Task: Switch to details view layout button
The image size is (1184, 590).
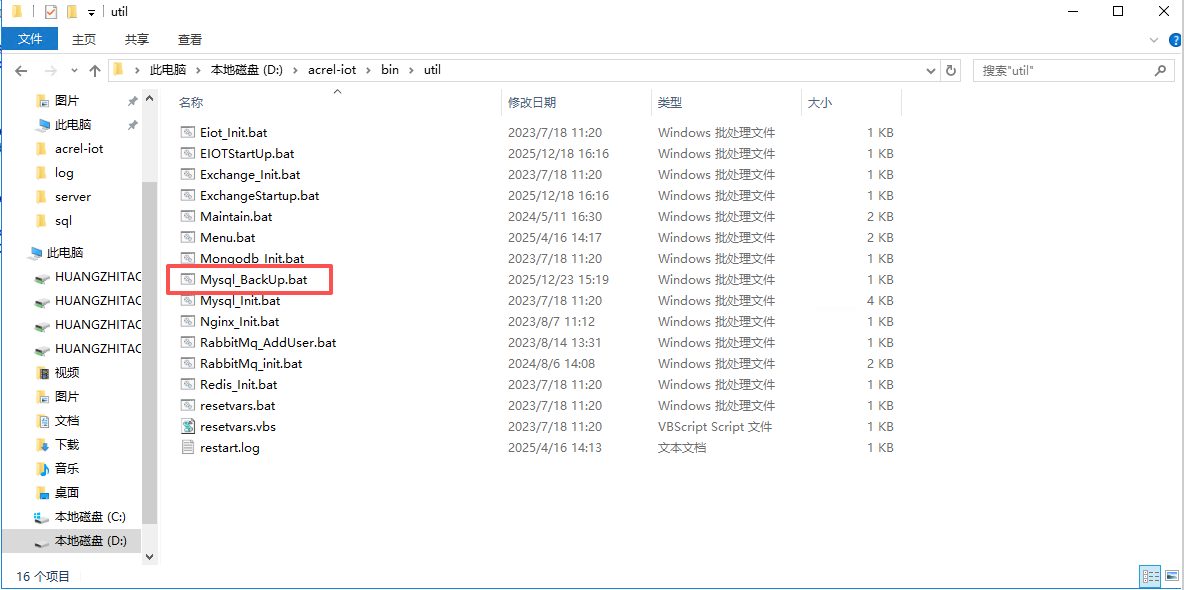Action: pyautogui.click(x=1150, y=576)
